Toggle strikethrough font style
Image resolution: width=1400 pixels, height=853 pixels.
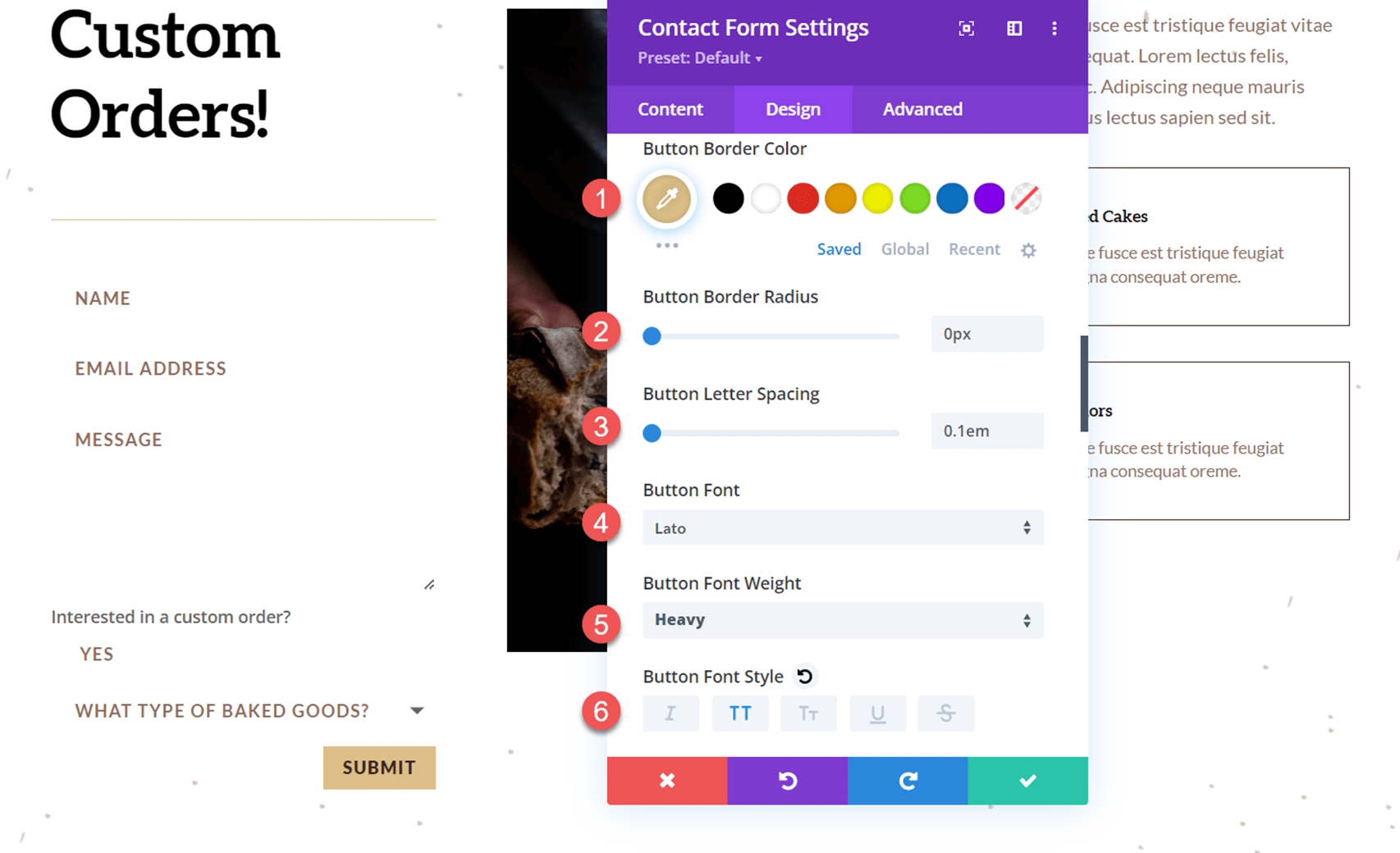pos(946,714)
